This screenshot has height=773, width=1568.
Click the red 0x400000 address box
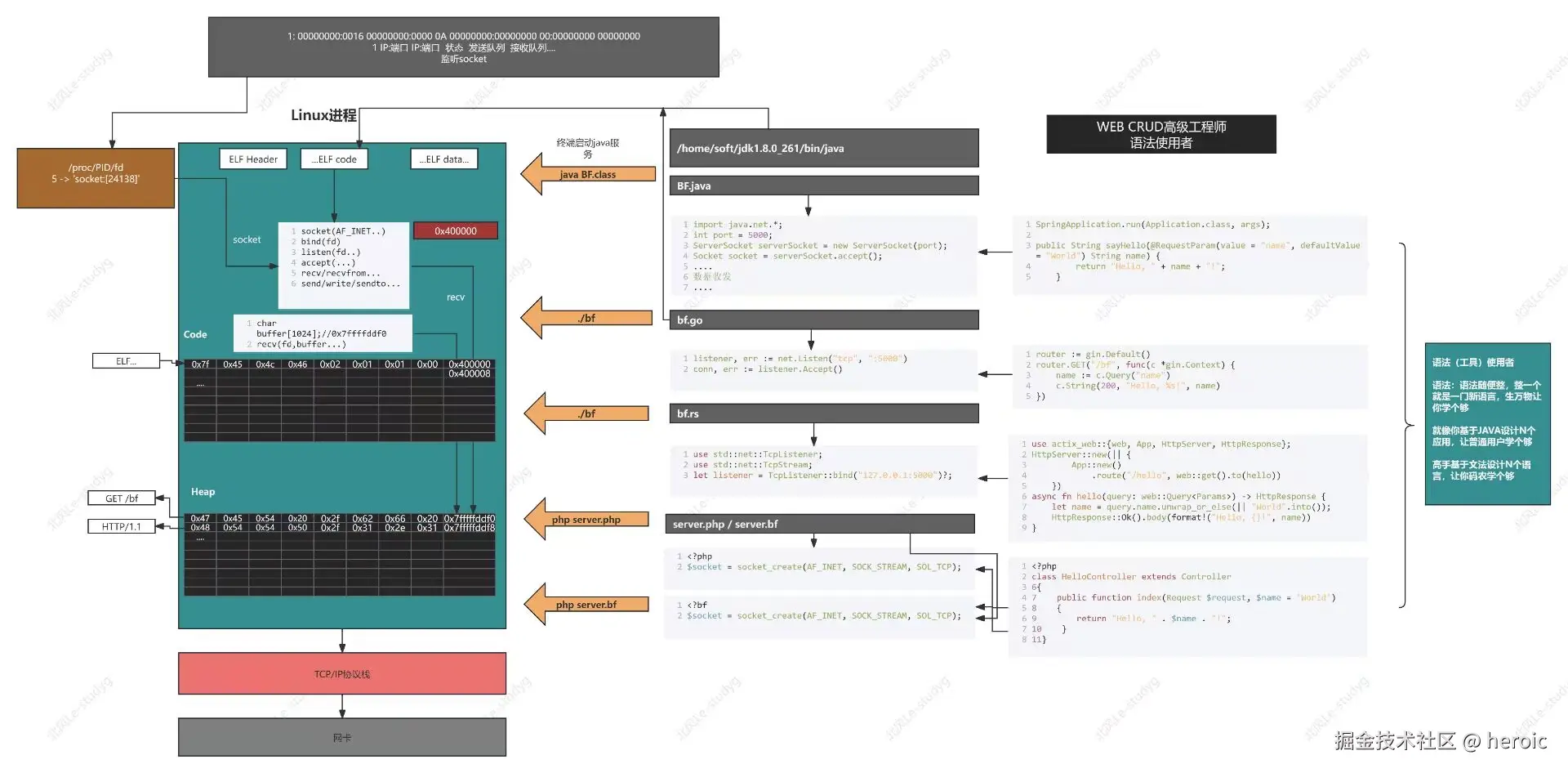coord(456,231)
